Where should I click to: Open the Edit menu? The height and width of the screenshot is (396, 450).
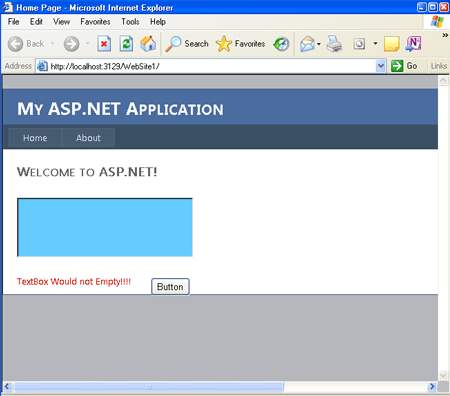(36, 22)
